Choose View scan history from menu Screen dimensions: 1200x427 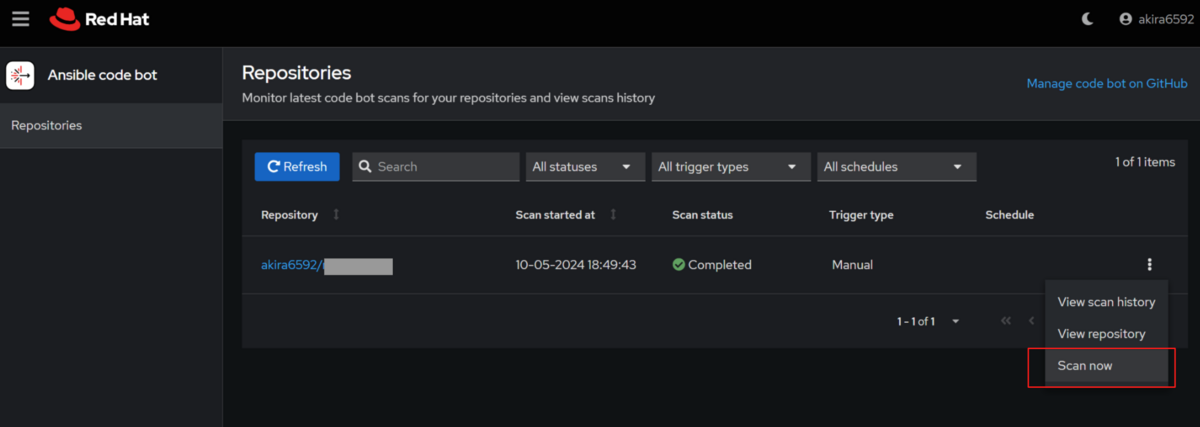[x=1106, y=302]
